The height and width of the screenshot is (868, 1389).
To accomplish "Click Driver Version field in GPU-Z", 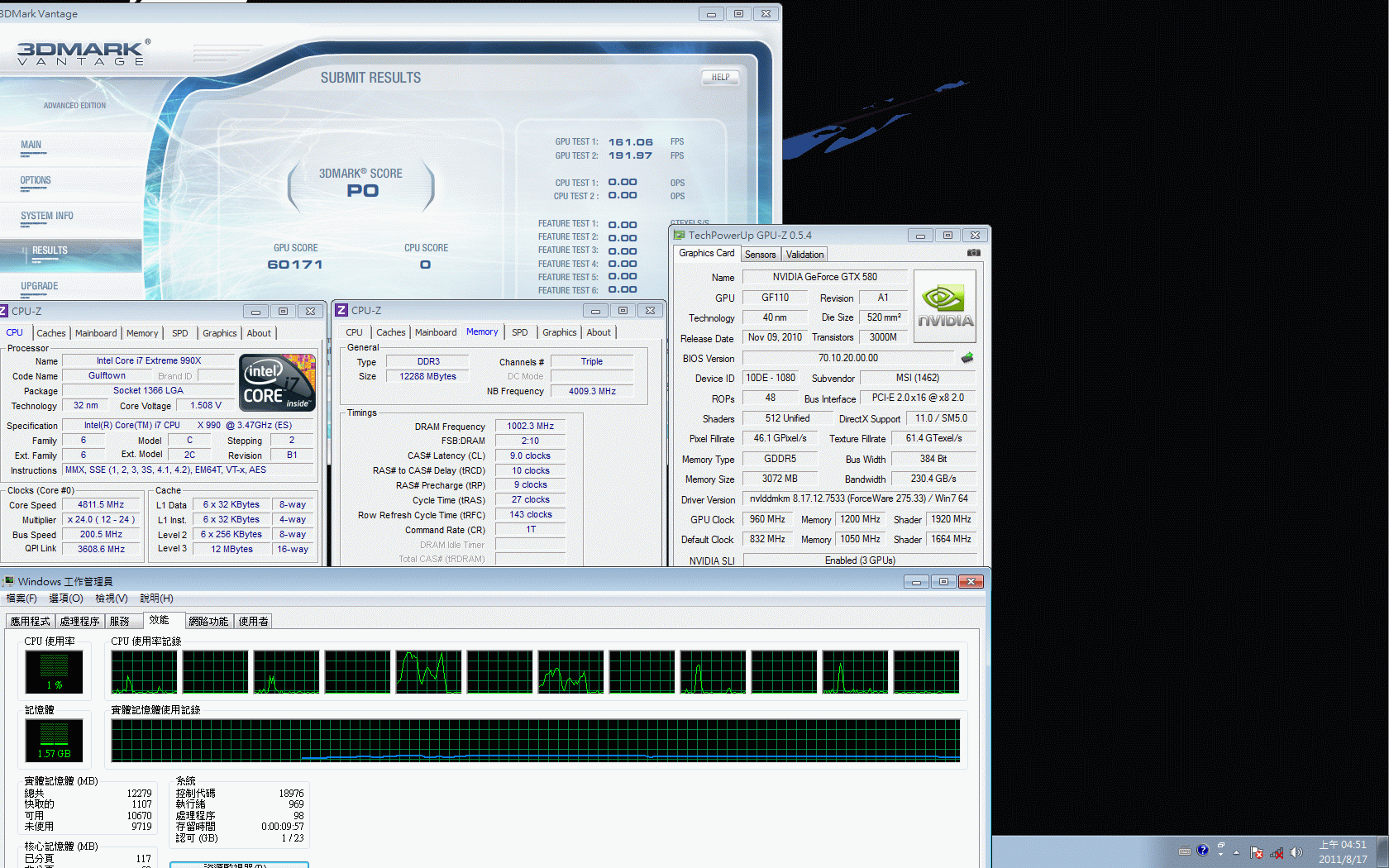I will click(x=859, y=498).
